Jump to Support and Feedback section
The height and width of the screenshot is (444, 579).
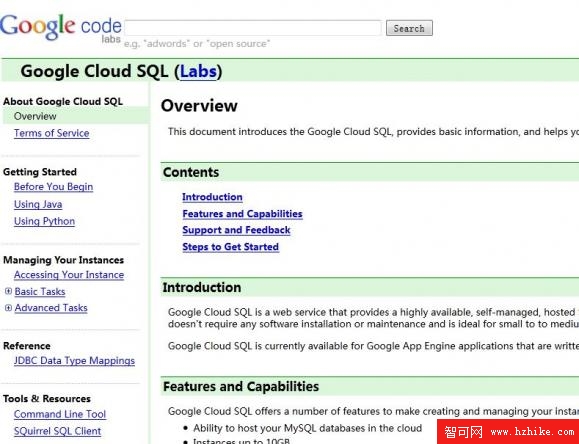[x=236, y=230]
